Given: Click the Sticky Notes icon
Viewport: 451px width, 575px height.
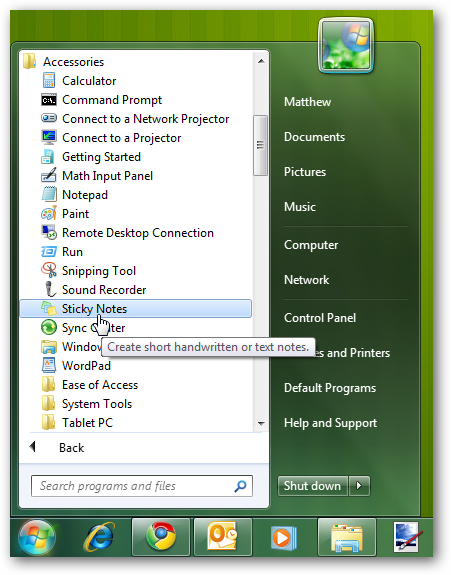Looking at the screenshot, I should point(49,308).
